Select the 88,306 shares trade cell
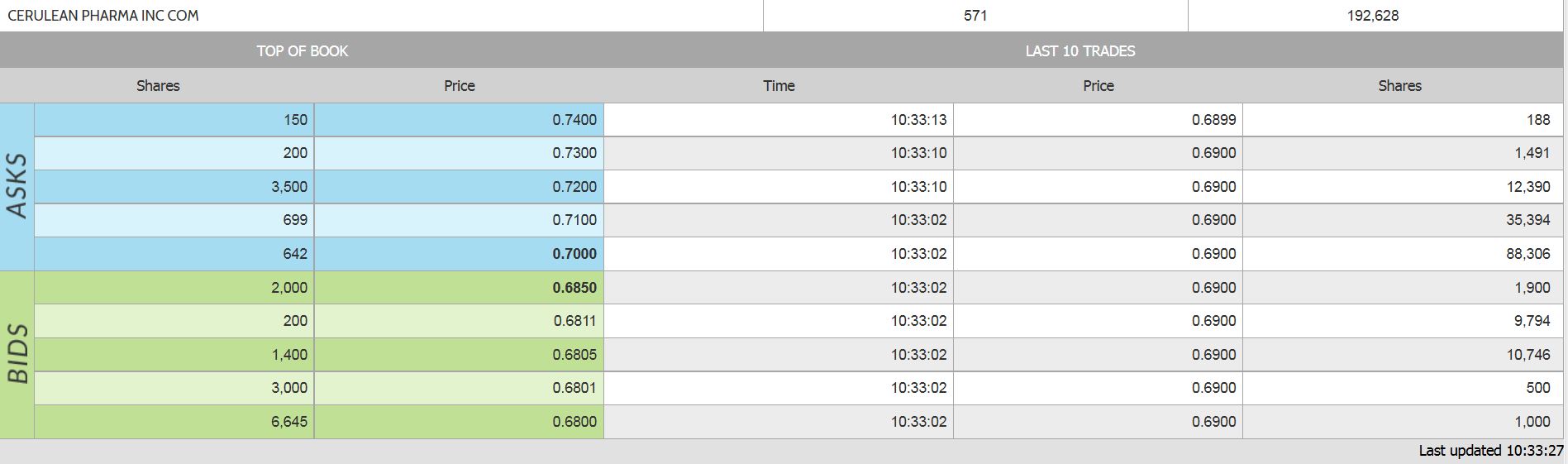Viewport: 1568px width, 464px height. point(1527,254)
